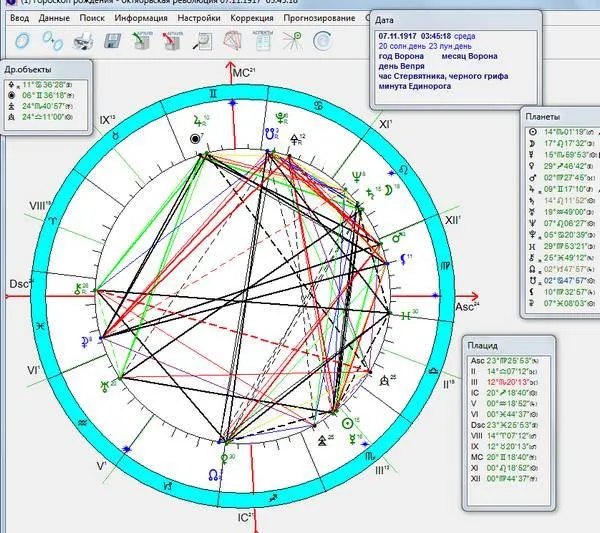600x533 pixels.
Task: Click the MC label atop the chart
Action: tap(241, 74)
